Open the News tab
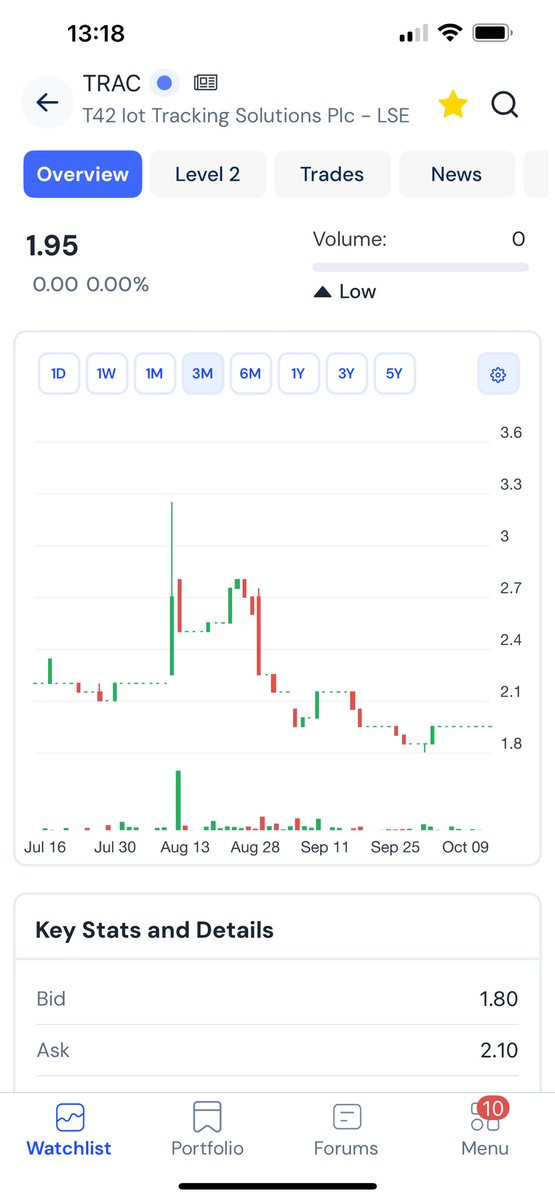The width and height of the screenshot is (555, 1200). (456, 174)
